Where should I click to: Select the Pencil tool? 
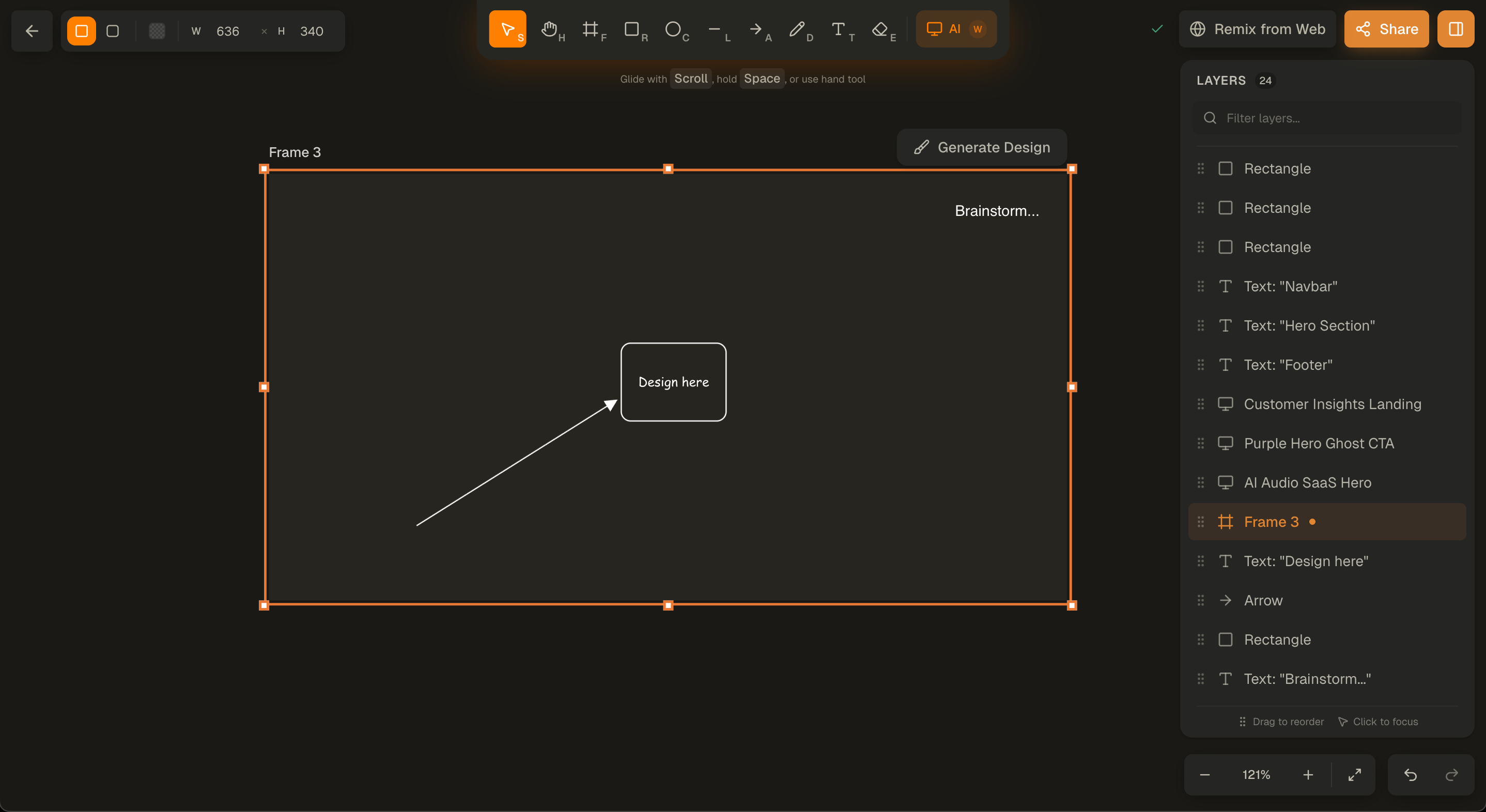tap(798, 29)
